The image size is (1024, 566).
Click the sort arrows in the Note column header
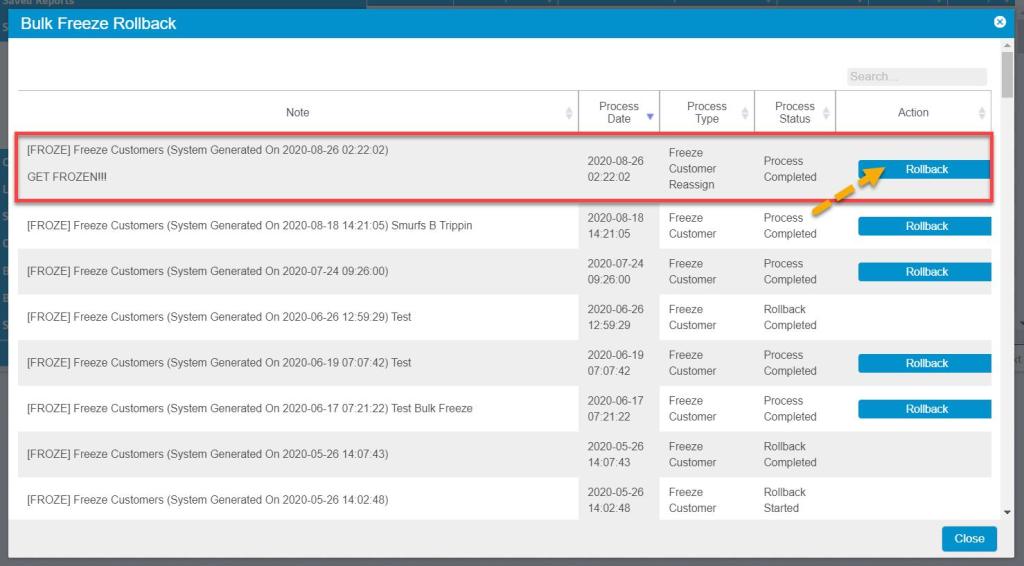569,113
